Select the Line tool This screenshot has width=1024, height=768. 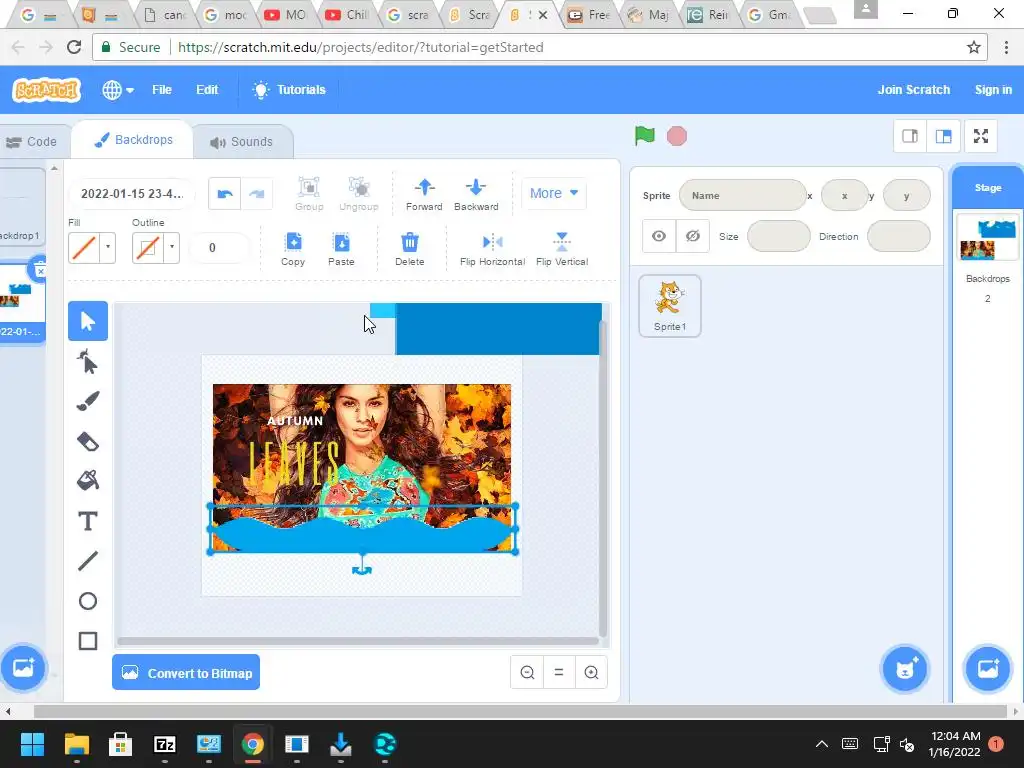tap(88, 561)
